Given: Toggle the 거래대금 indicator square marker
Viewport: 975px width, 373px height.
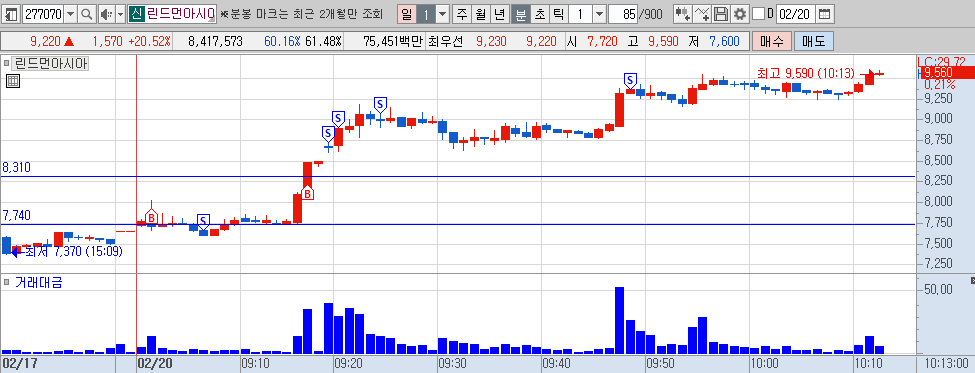Looking at the screenshot, I should (x=7, y=283).
